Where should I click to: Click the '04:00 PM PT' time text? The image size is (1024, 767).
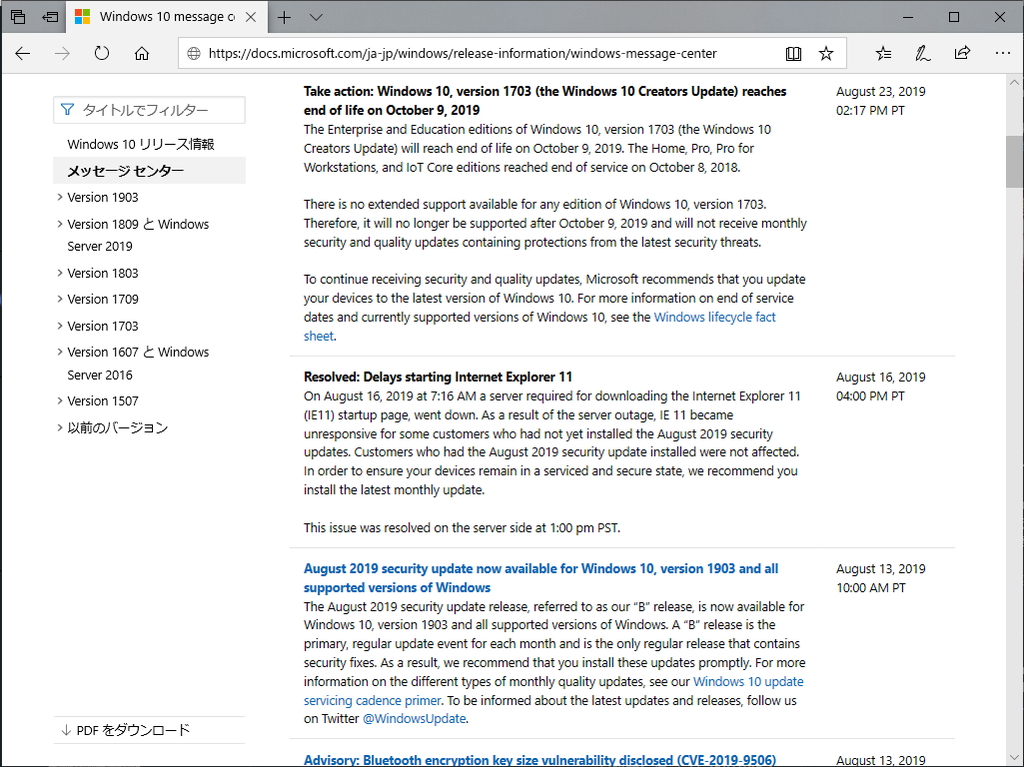(870, 396)
